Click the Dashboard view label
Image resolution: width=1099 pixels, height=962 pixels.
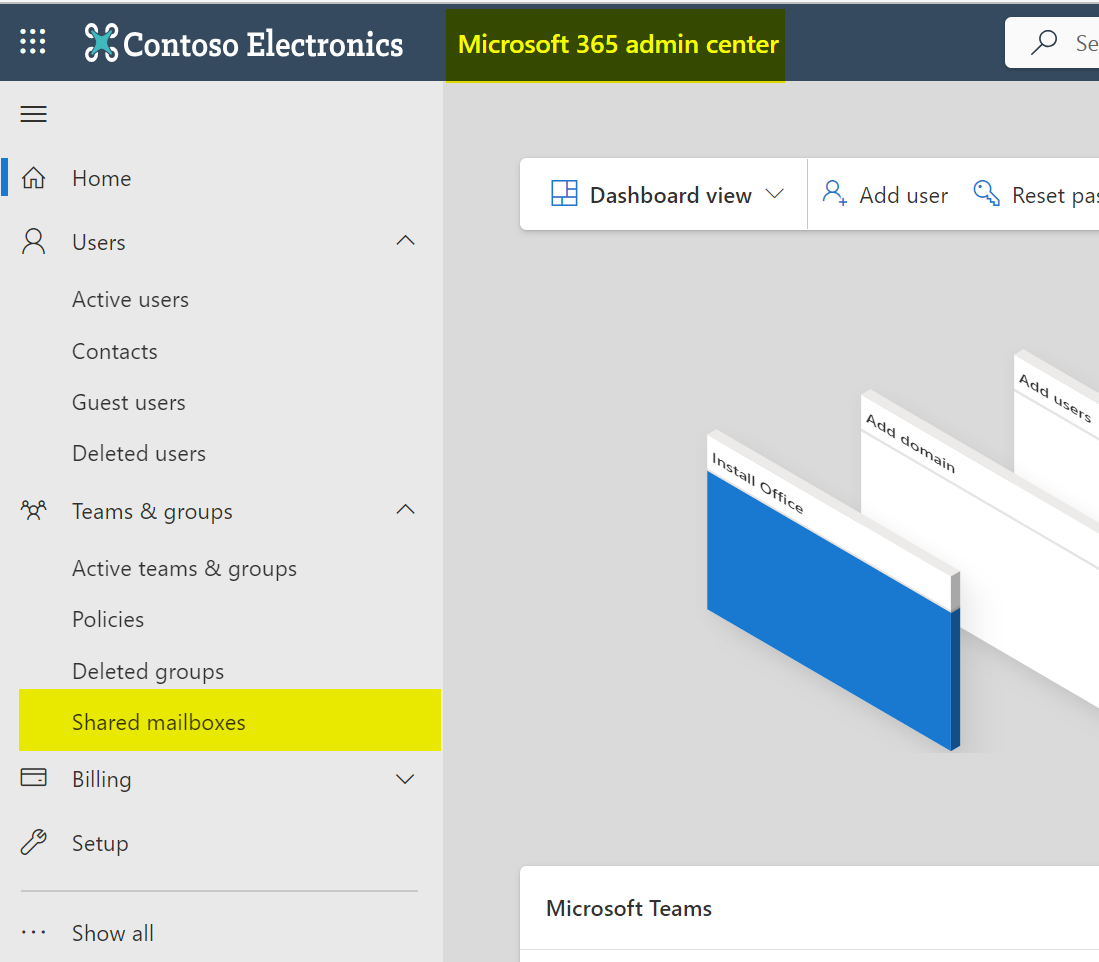point(671,195)
